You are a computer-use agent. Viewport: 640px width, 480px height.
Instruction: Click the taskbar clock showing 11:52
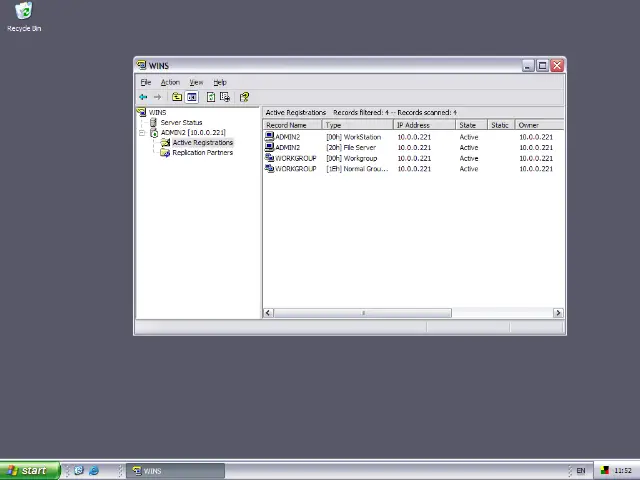[622, 471]
